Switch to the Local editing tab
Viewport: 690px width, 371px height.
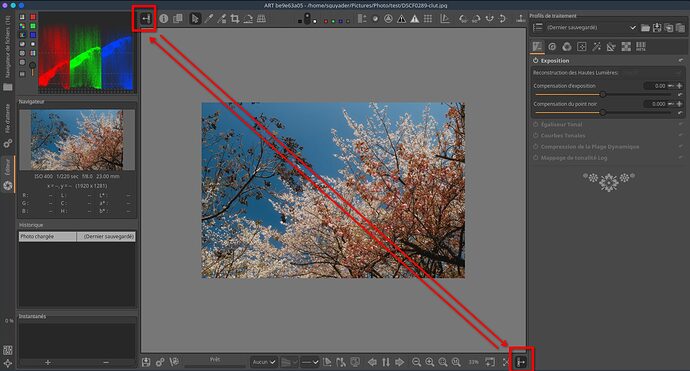pyautogui.click(x=582, y=47)
